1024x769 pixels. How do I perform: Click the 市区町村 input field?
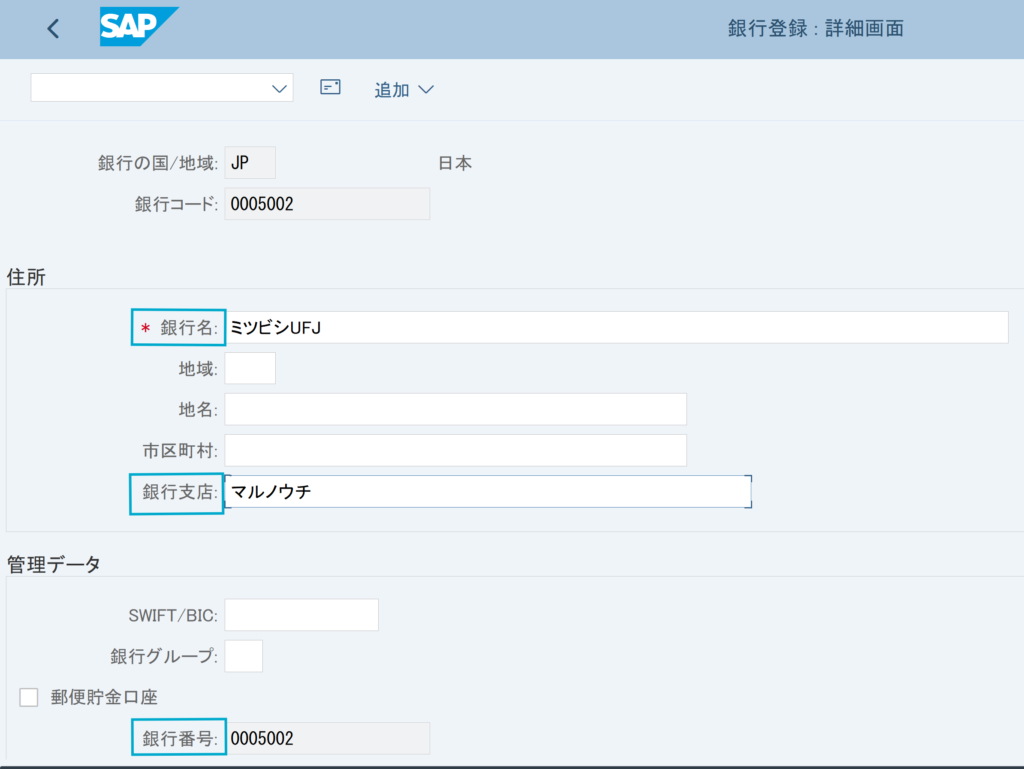tap(455, 450)
